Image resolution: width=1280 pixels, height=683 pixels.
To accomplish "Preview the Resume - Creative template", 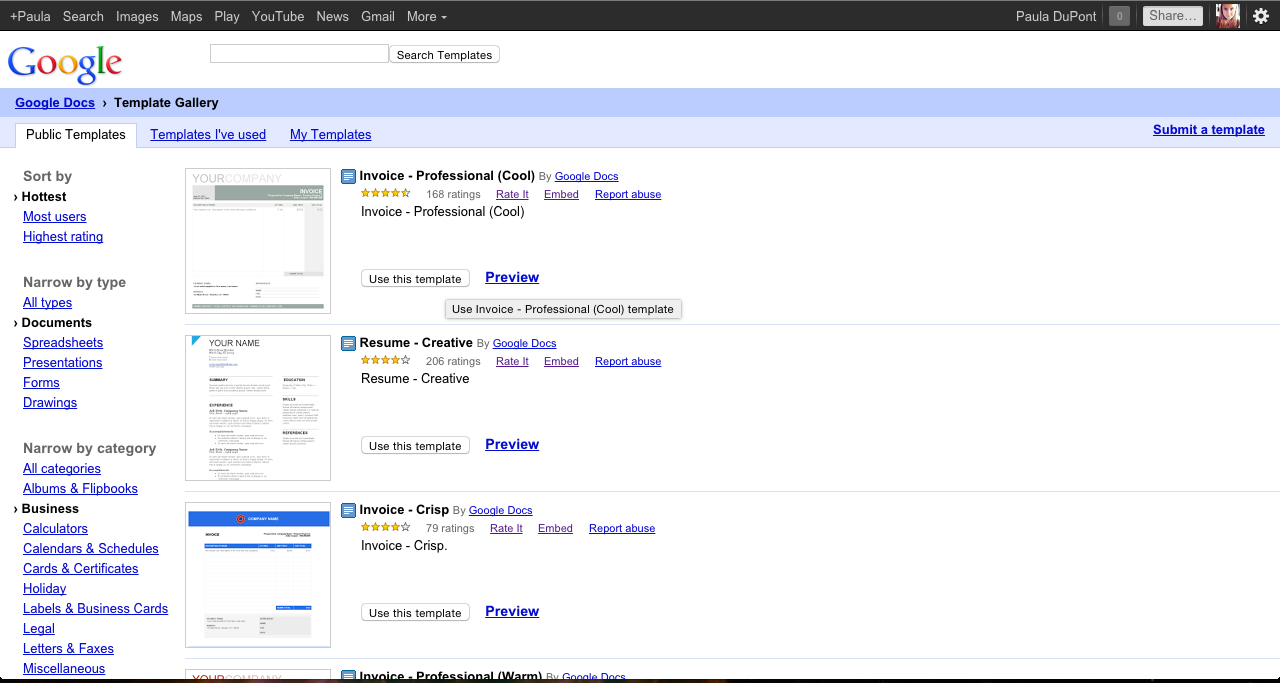I will coord(512,445).
